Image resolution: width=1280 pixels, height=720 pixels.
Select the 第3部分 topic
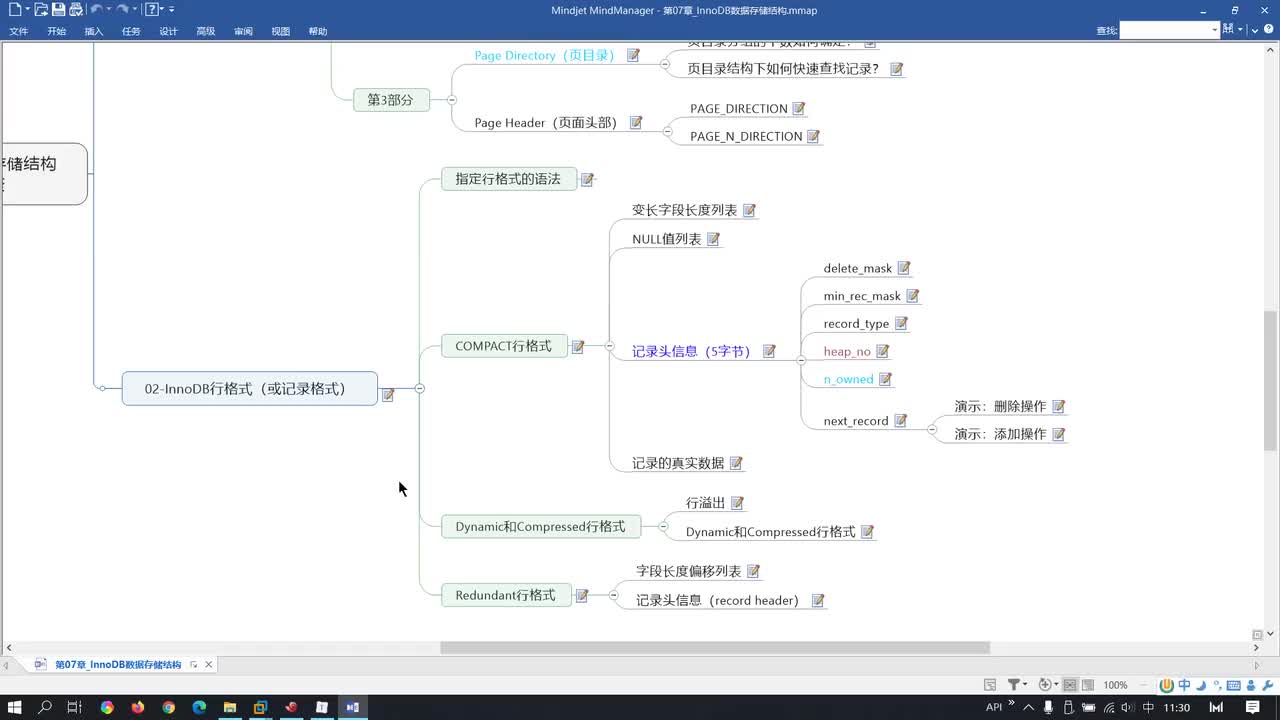[391, 100]
